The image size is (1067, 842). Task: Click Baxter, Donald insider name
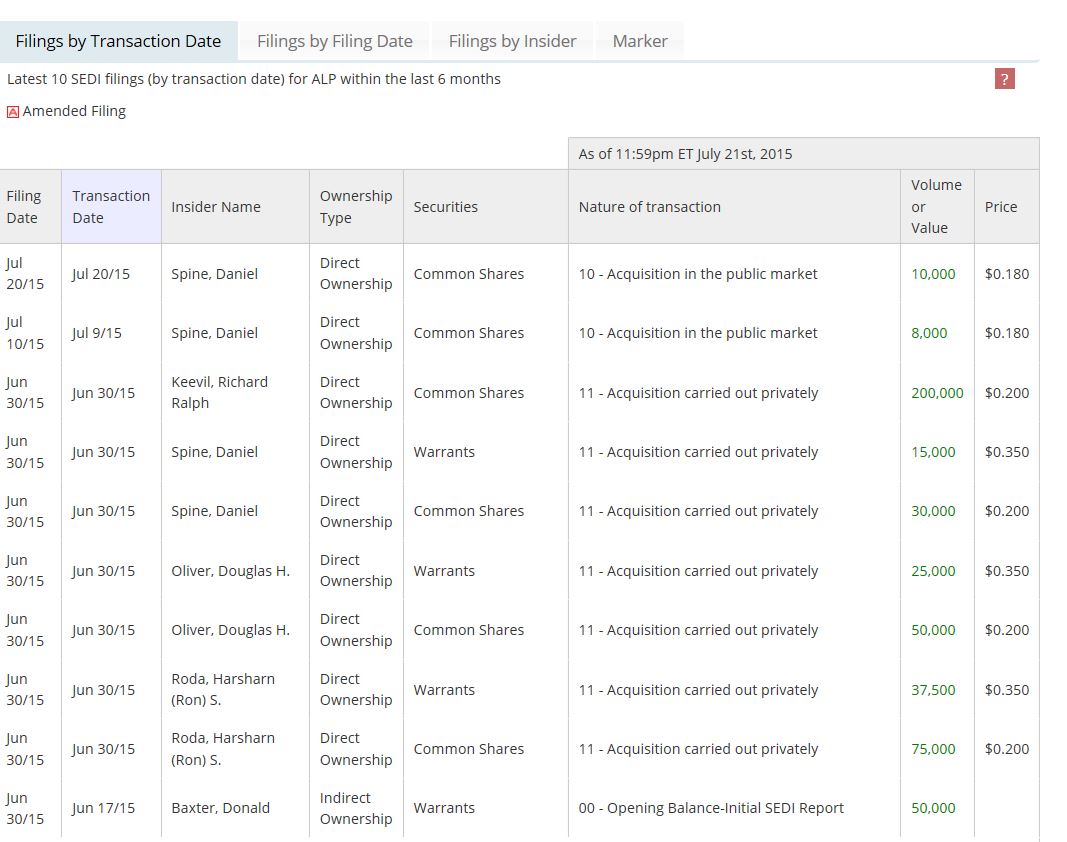pos(220,808)
